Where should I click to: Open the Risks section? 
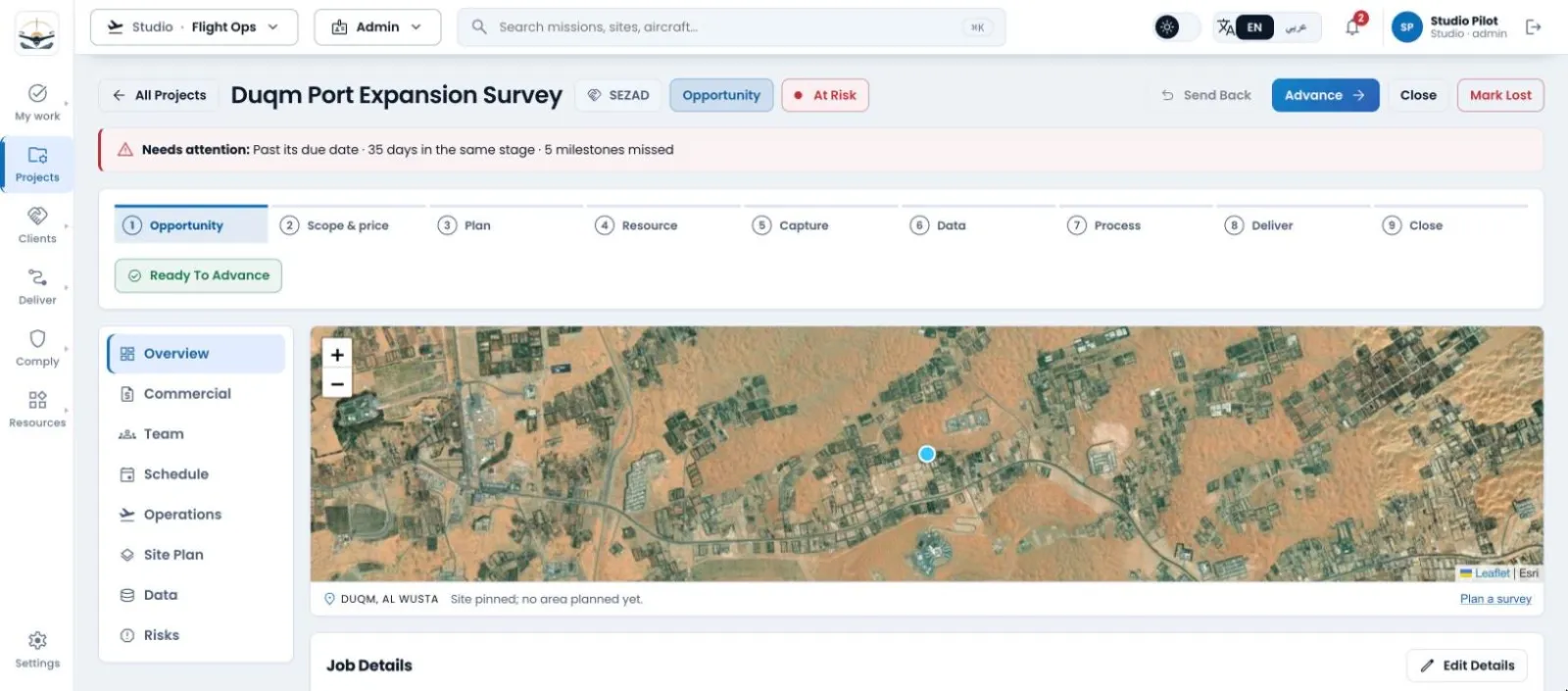196,635
